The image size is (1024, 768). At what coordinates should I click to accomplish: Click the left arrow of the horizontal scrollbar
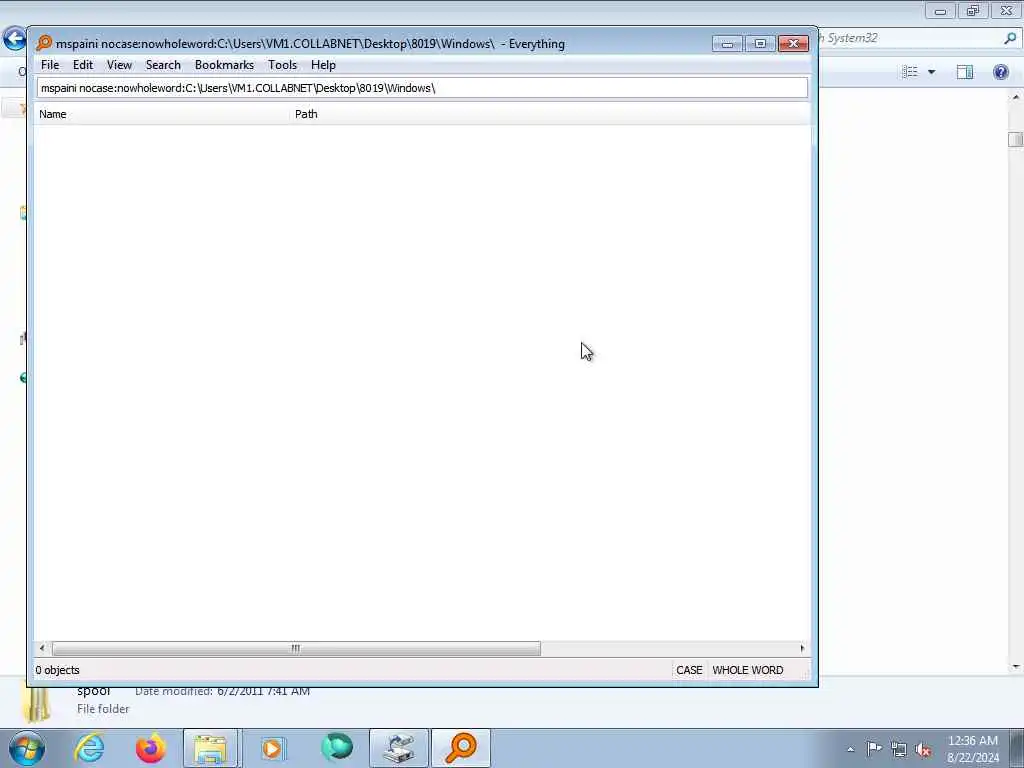[42, 648]
